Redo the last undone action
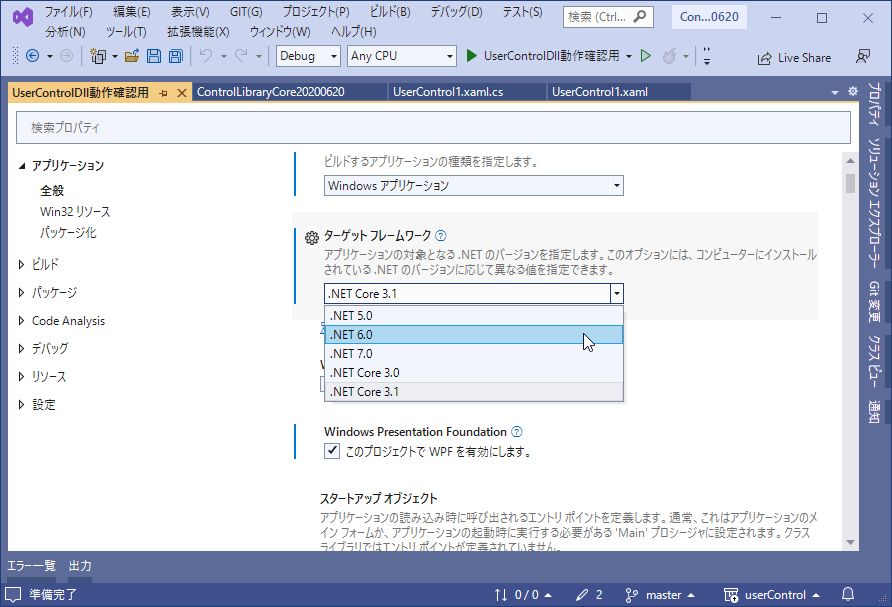Viewport: 892px width, 607px height. [x=241, y=56]
